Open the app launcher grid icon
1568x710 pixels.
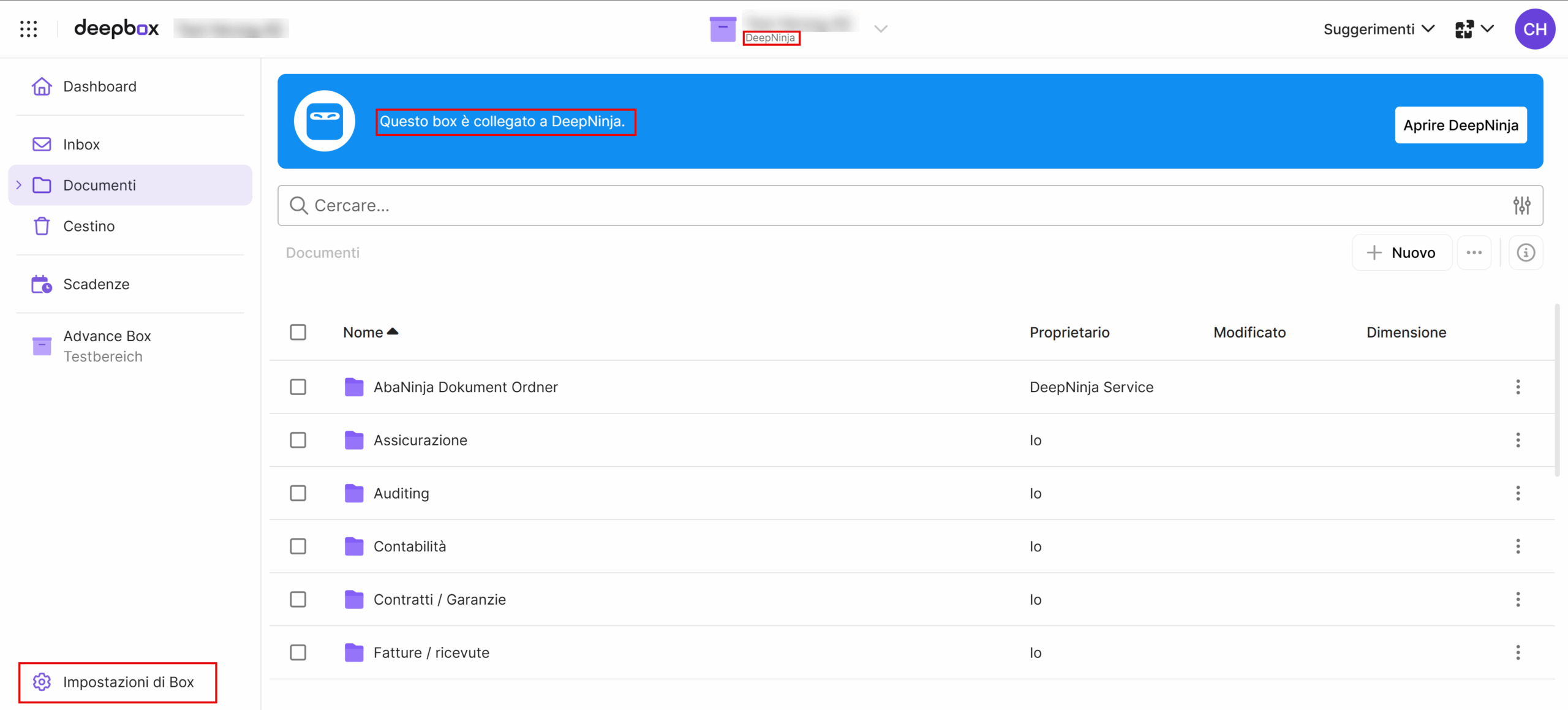click(29, 29)
